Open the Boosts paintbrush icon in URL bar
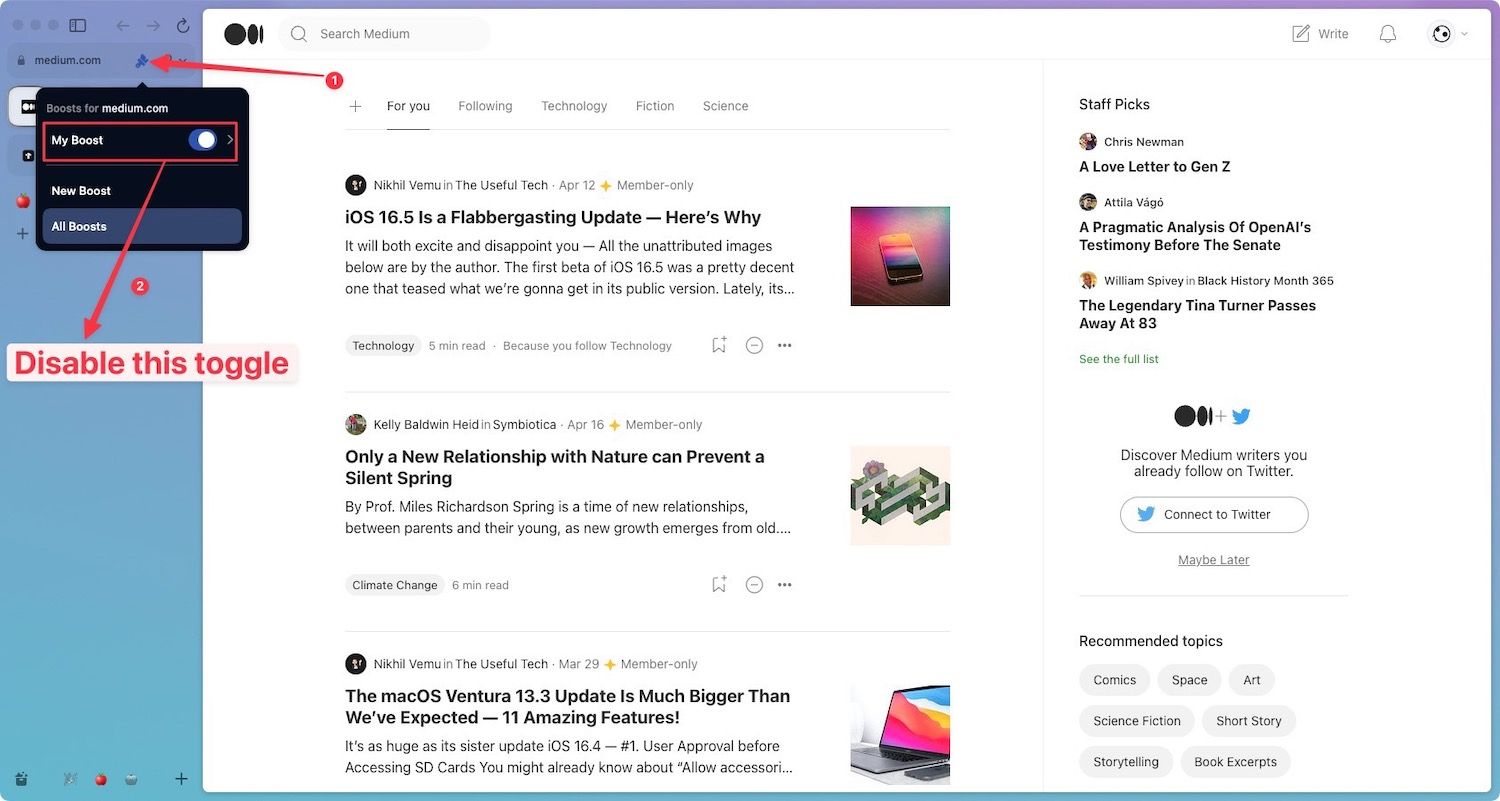Image resolution: width=1500 pixels, height=801 pixels. [x=142, y=61]
